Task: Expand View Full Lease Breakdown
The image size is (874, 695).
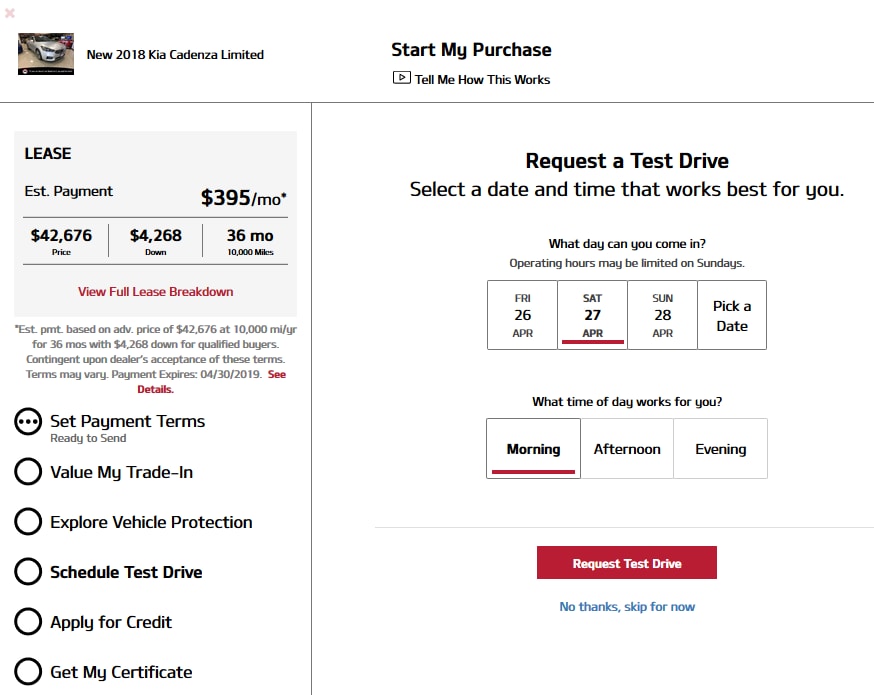Action: coord(156,291)
